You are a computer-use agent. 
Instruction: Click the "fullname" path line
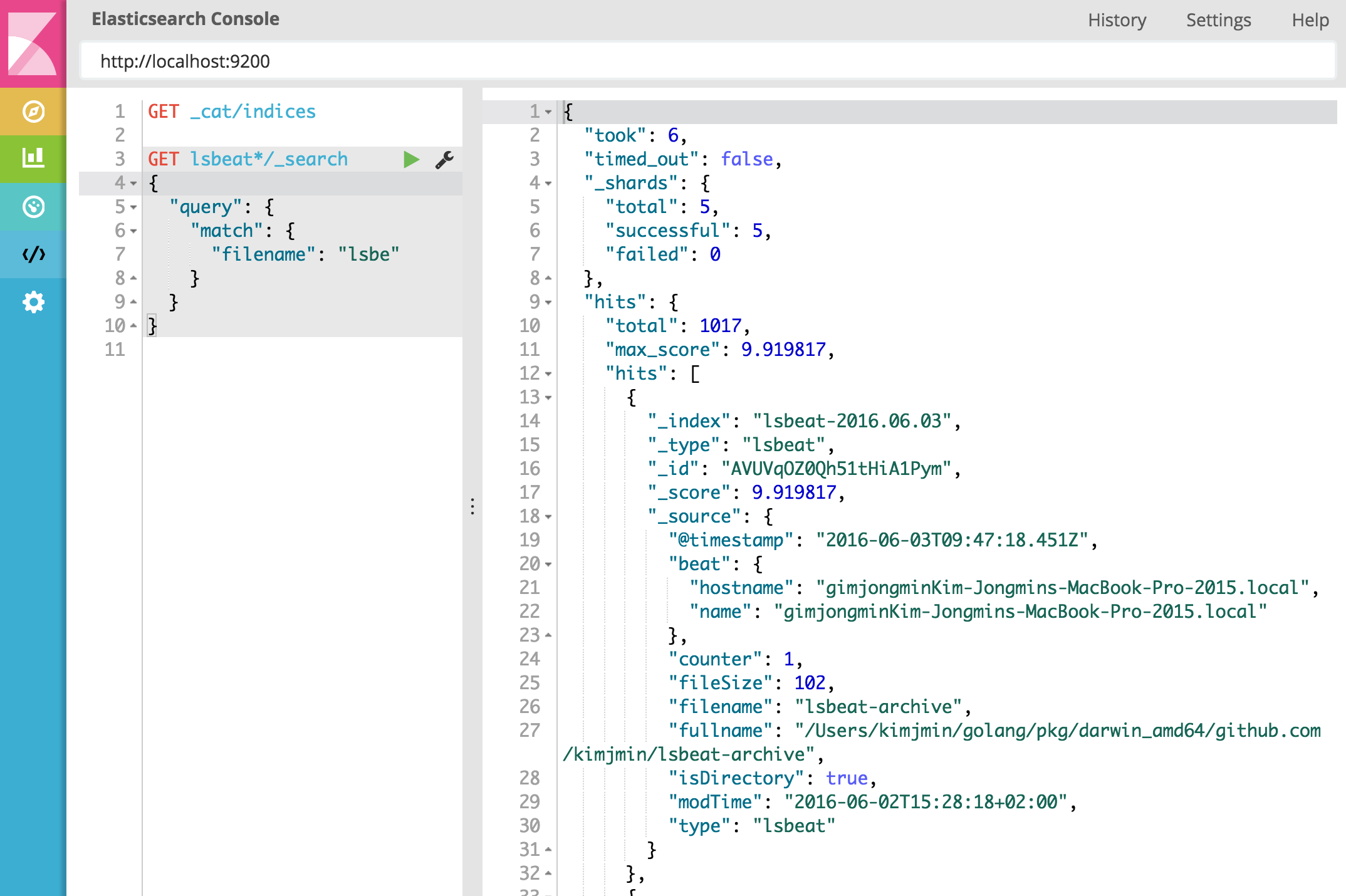(942, 742)
